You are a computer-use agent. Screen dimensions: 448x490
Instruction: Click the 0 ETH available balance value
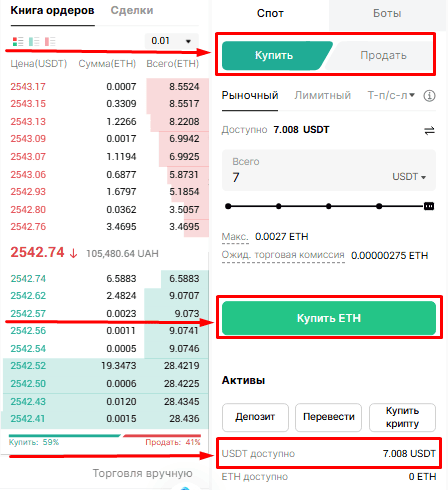(422, 477)
